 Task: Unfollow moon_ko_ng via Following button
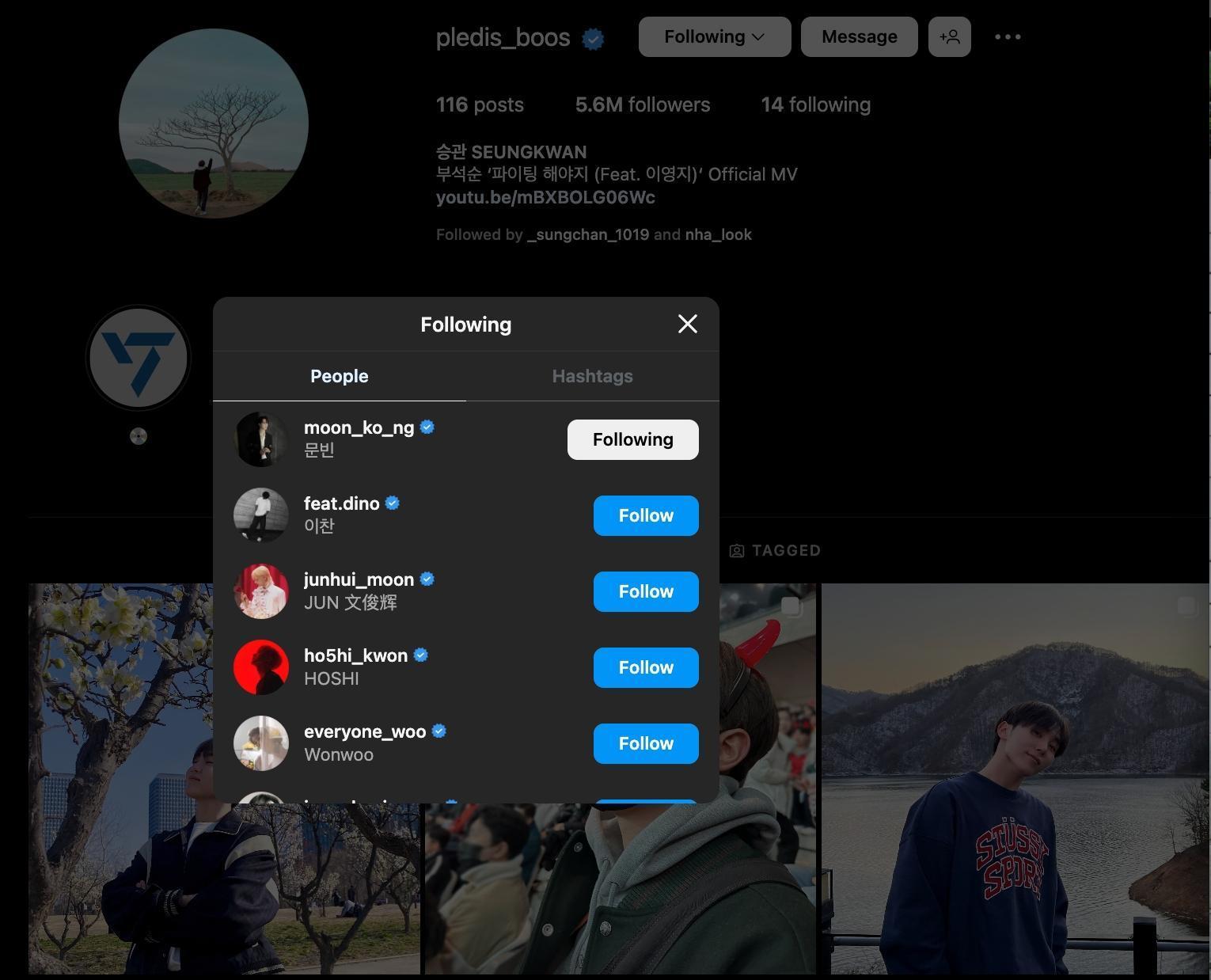(632, 439)
